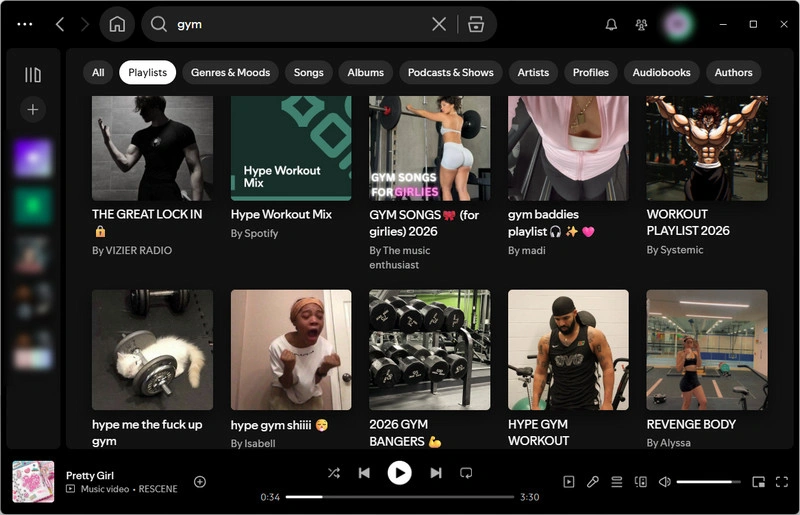
Task: Open the three-dot app menu
Action: (x=24, y=24)
